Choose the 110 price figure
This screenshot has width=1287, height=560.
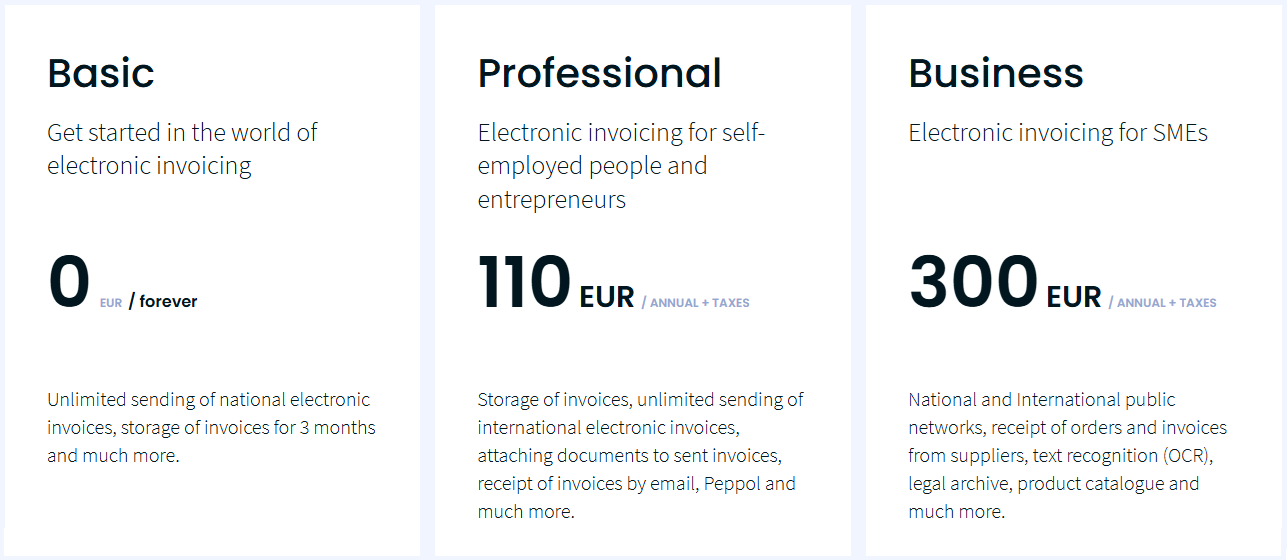pyautogui.click(x=524, y=282)
